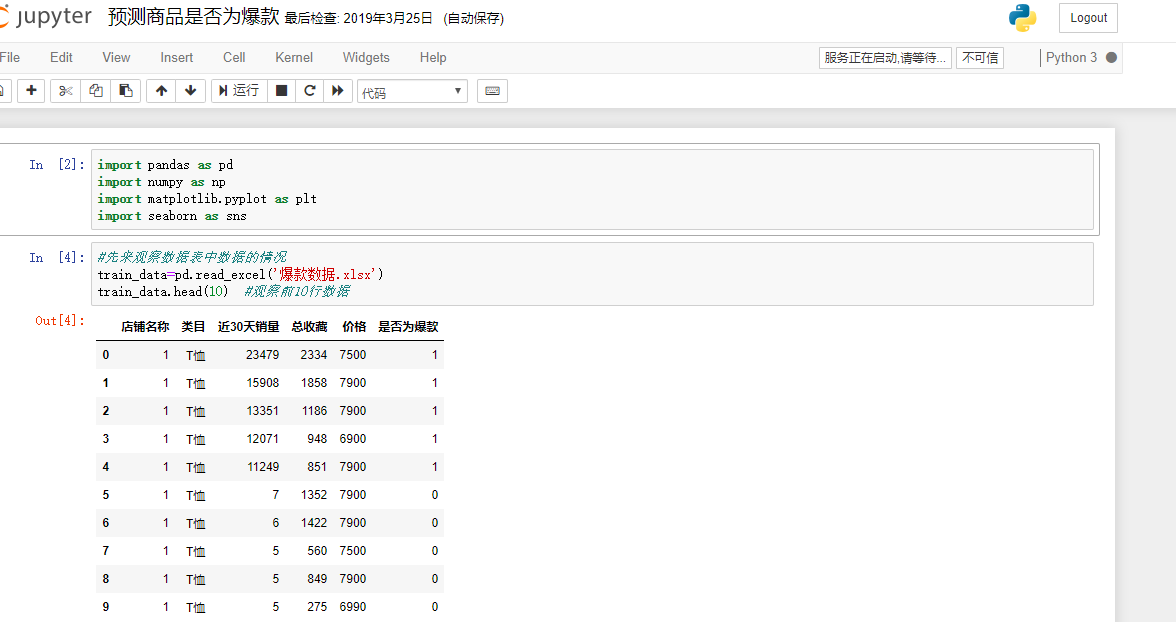This screenshot has height=622, width=1176.
Task: Open the Kernel menu
Action: point(293,57)
